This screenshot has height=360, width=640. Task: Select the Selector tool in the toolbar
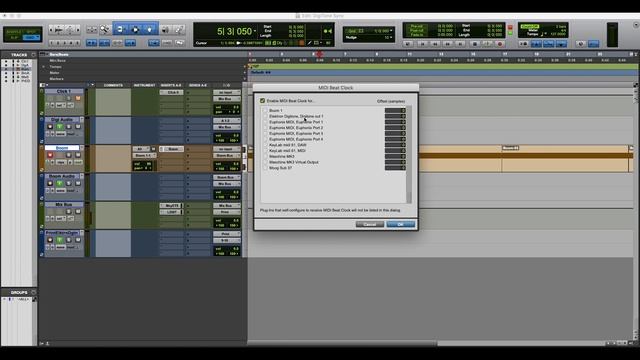click(x=135, y=29)
